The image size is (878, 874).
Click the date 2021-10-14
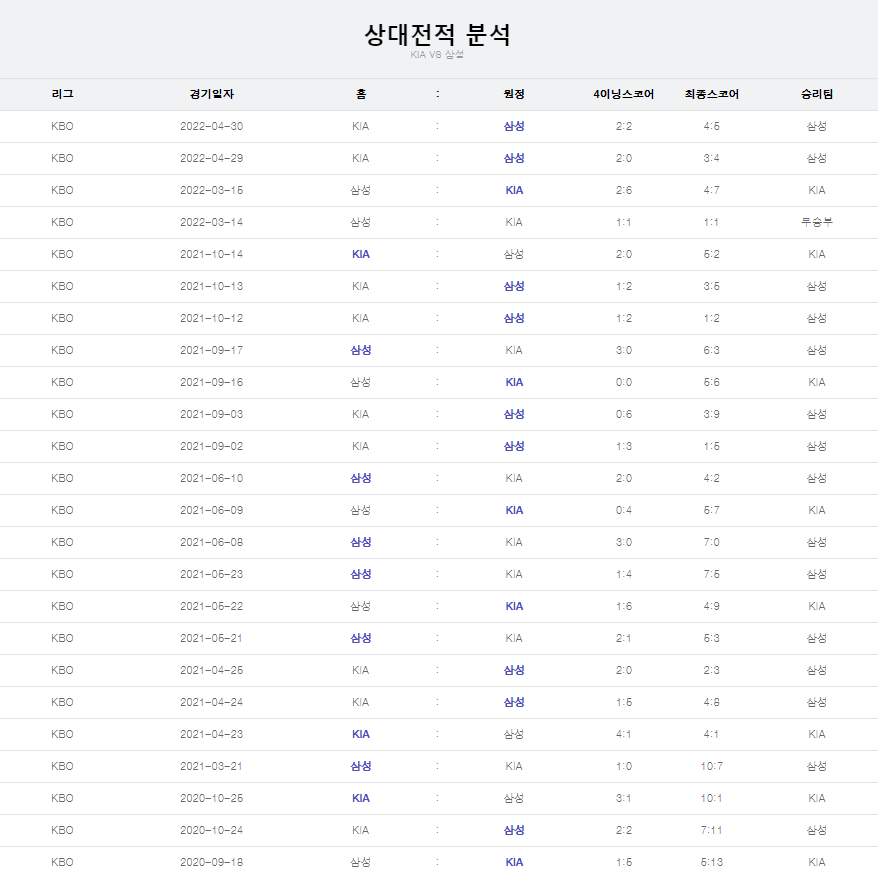pyautogui.click(x=212, y=254)
